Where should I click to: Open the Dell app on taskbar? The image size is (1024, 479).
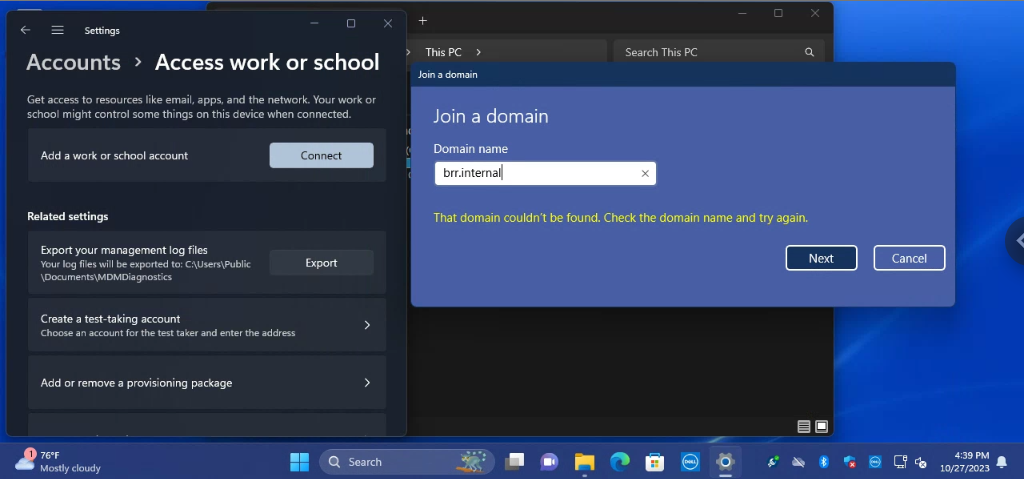[x=690, y=462]
